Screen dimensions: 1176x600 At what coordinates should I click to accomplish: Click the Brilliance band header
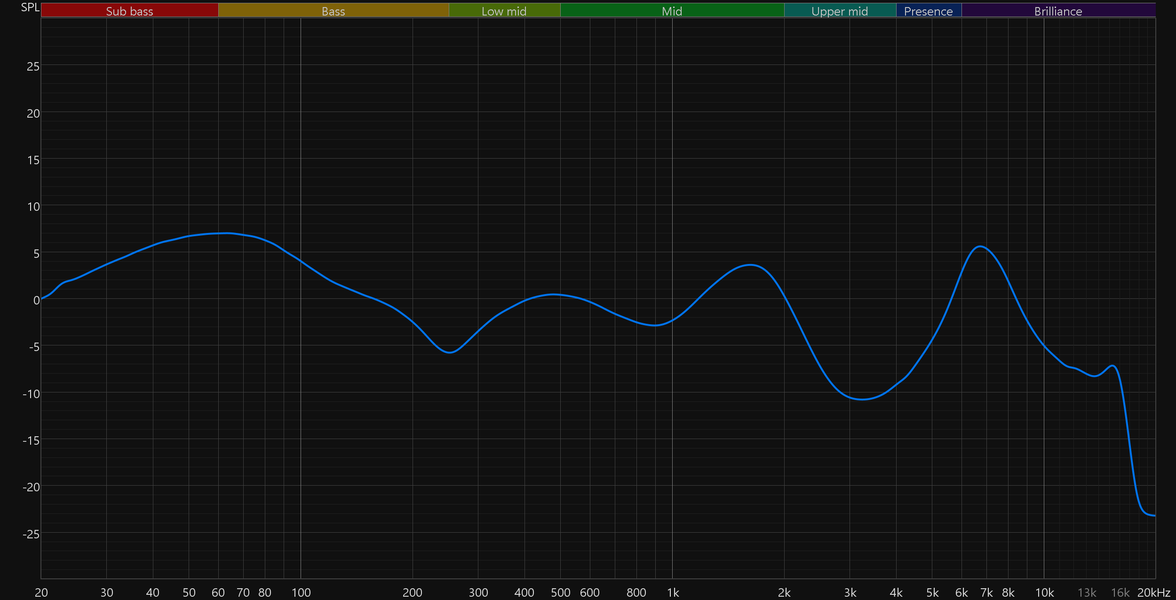click(x=1058, y=10)
